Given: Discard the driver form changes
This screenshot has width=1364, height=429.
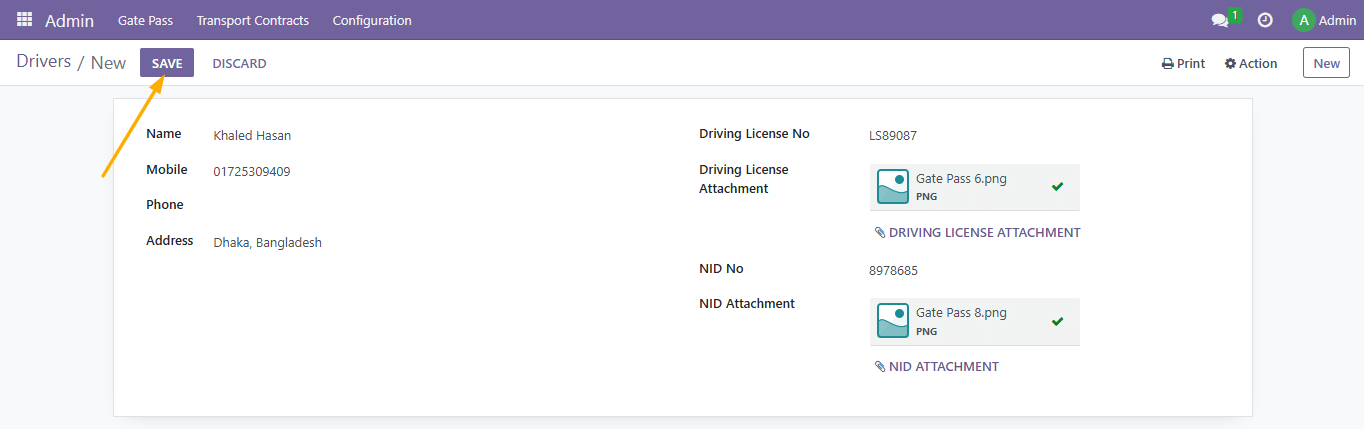Looking at the screenshot, I should 239,63.
